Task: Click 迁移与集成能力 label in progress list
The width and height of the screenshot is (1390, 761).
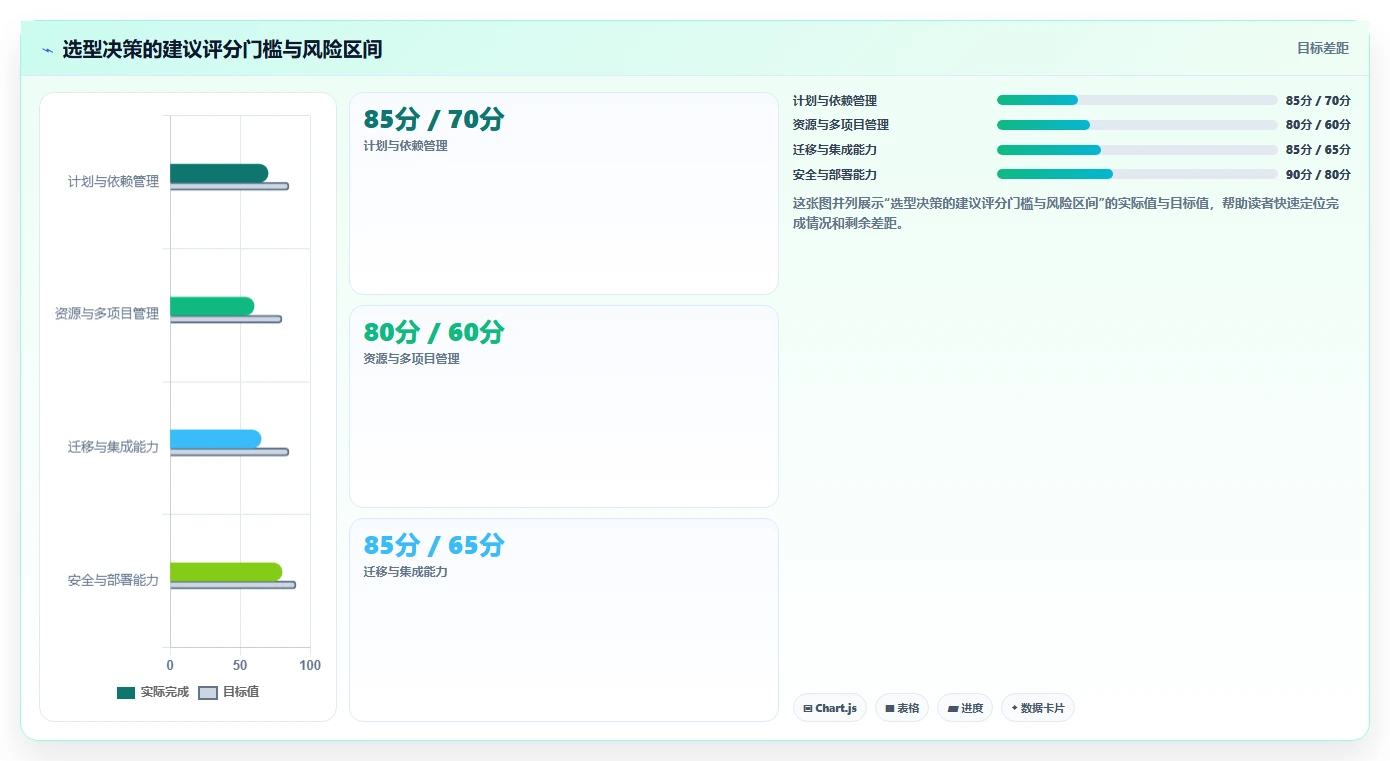Action: coord(835,150)
